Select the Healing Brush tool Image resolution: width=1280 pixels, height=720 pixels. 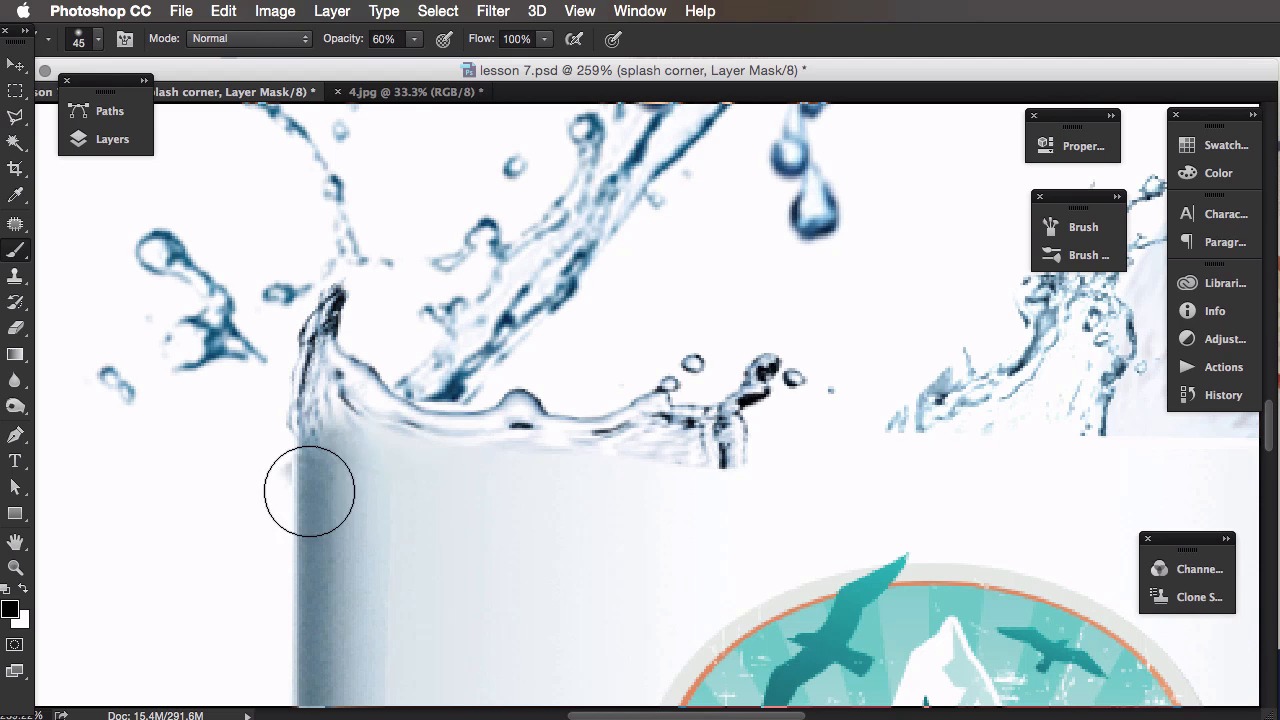pyautogui.click(x=15, y=224)
